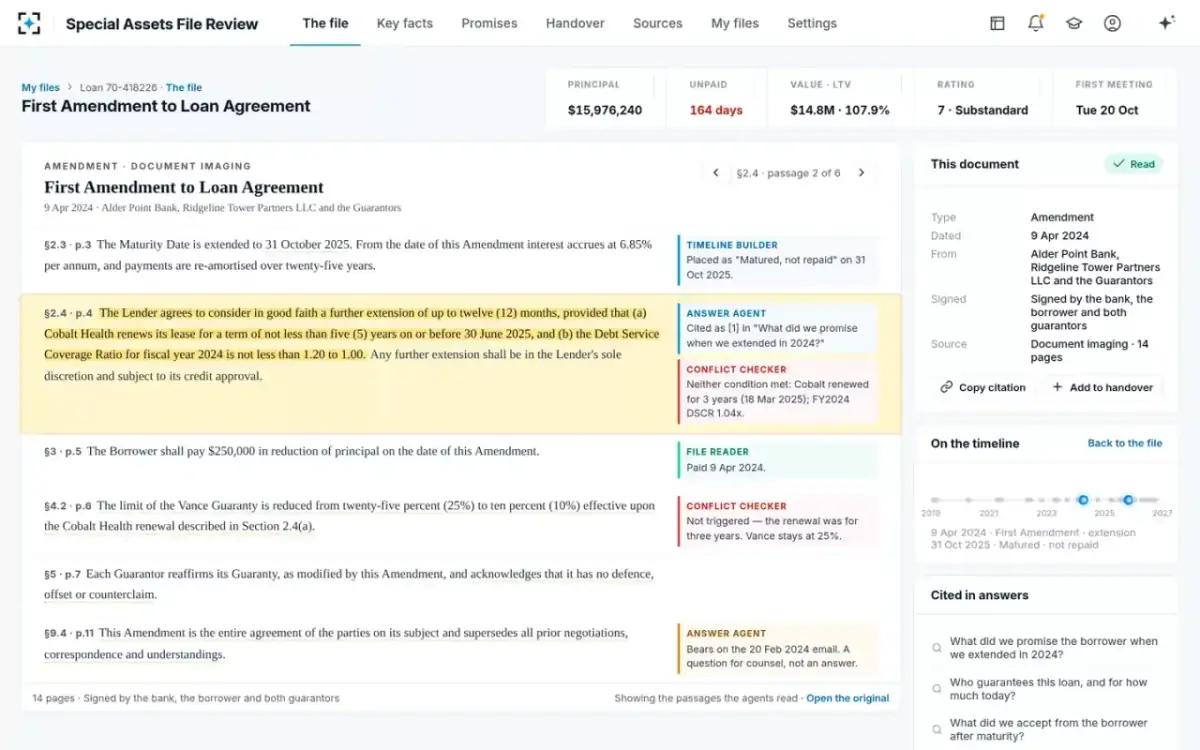Click Add to handover button
This screenshot has width=1200, height=750.
pyautogui.click(x=1103, y=387)
